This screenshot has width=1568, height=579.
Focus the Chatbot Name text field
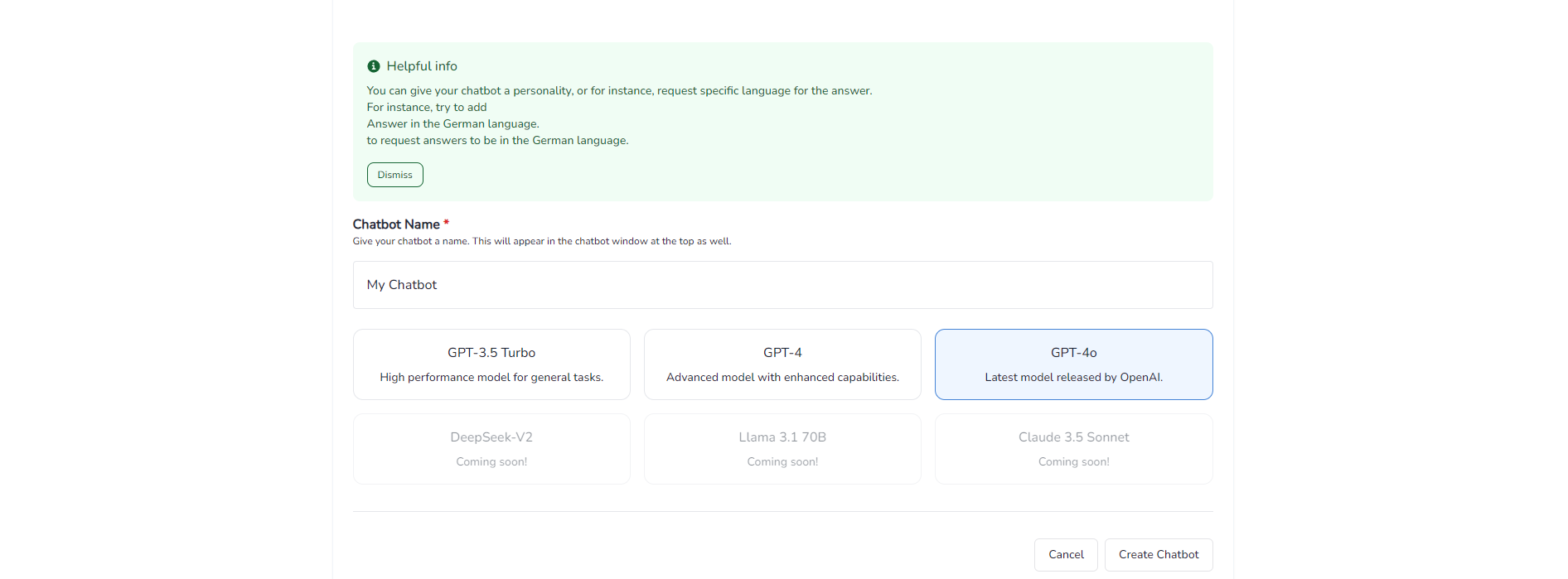click(x=782, y=285)
